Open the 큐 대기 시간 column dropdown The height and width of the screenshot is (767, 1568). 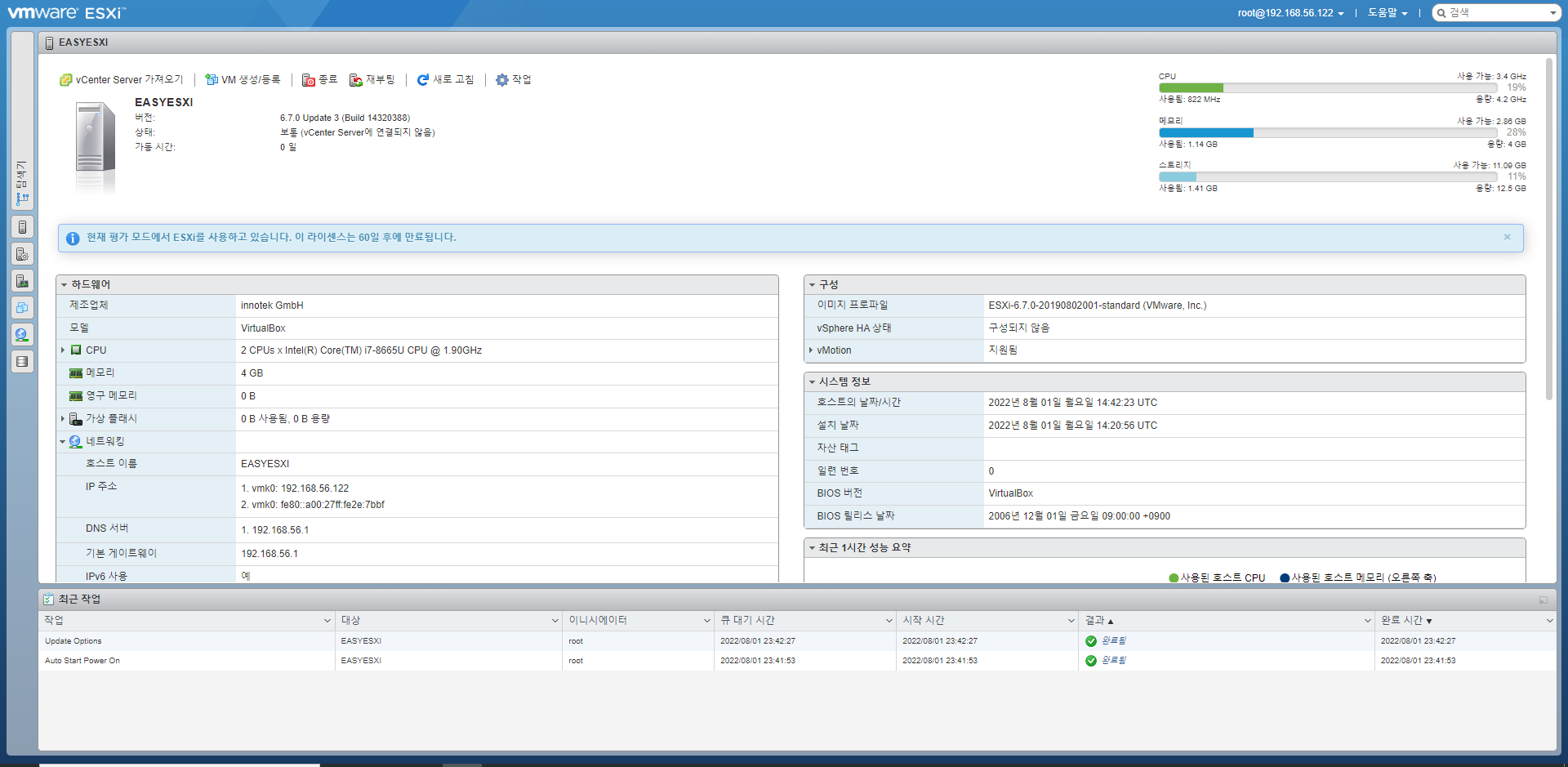point(889,621)
